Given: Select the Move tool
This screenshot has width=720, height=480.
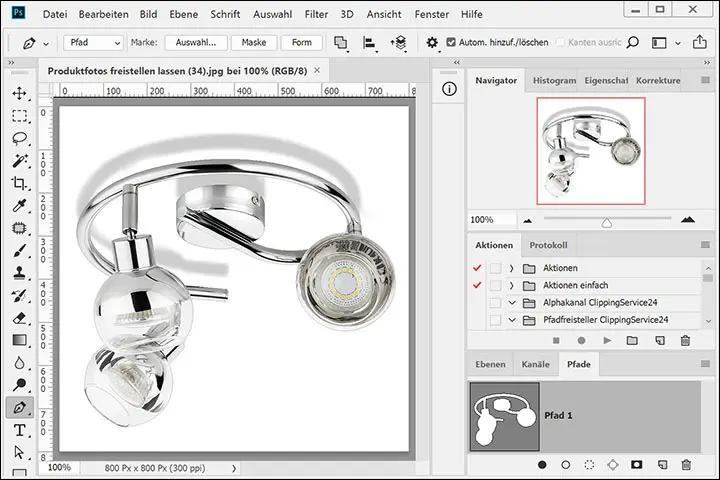Looking at the screenshot, I should [19, 93].
